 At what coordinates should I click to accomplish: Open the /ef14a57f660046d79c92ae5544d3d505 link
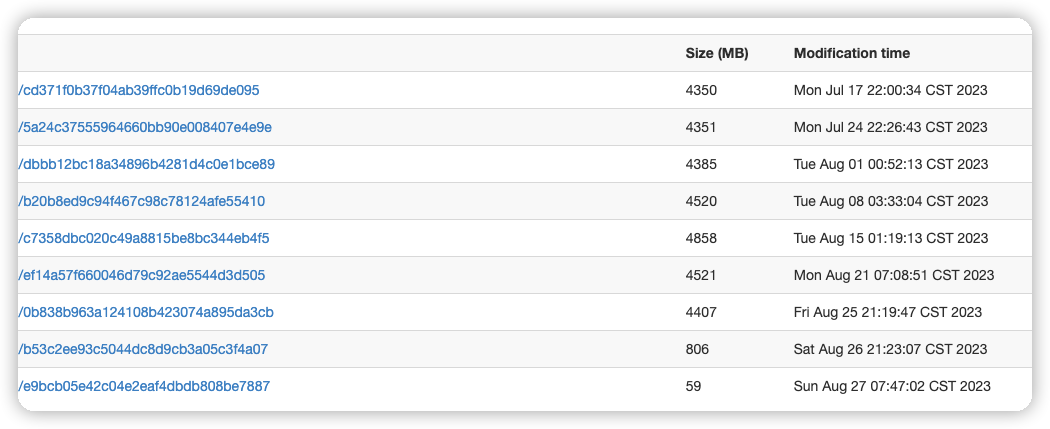141,275
